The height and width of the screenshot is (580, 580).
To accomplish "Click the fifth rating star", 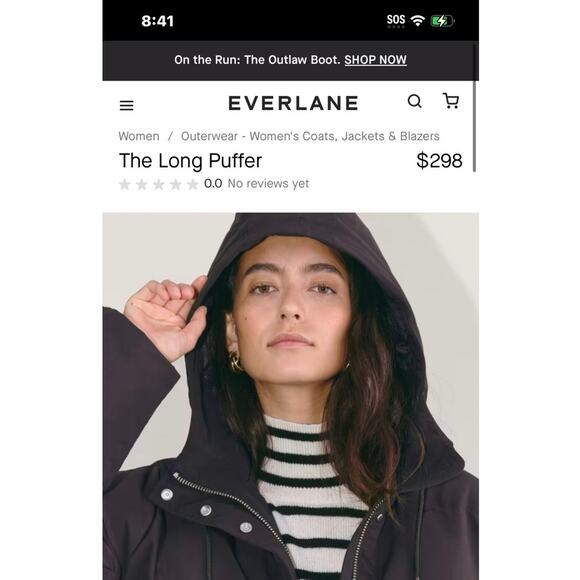I will click(193, 184).
